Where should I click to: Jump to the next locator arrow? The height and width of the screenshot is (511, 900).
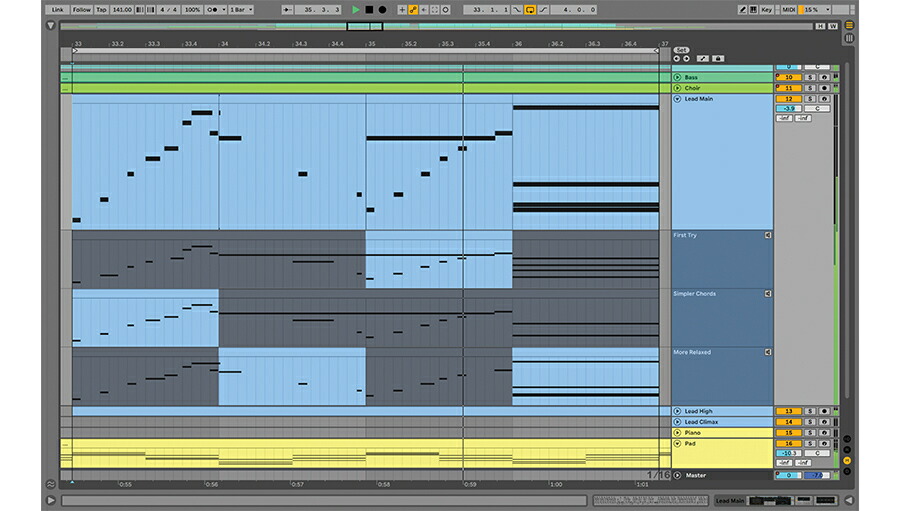tap(686, 59)
